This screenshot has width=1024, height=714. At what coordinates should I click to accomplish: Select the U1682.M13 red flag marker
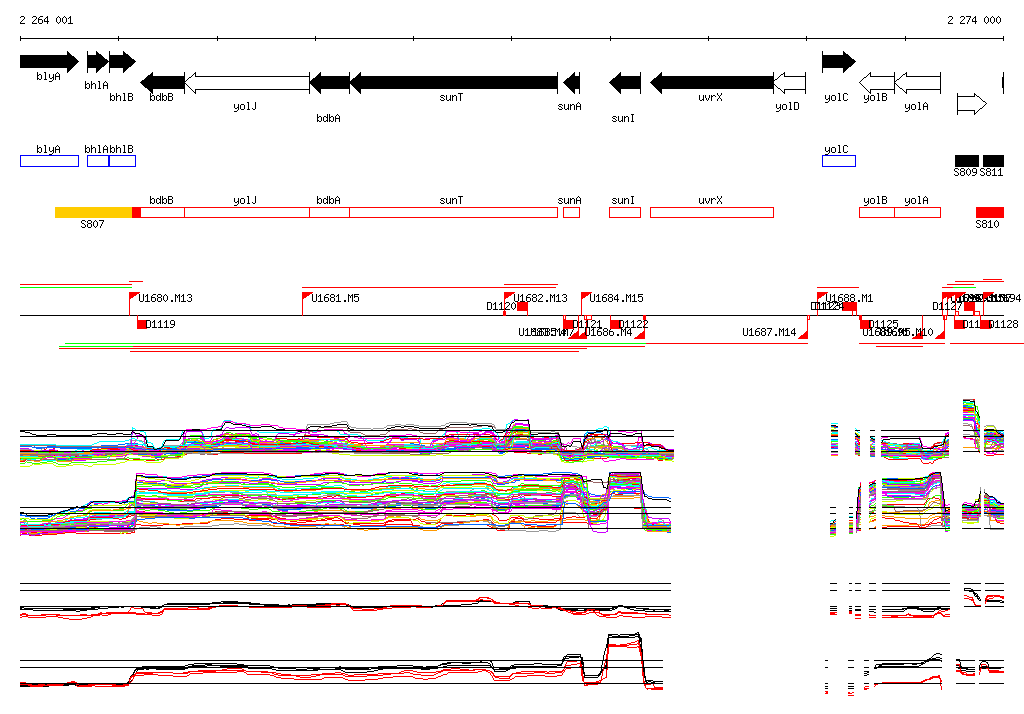[x=509, y=297]
